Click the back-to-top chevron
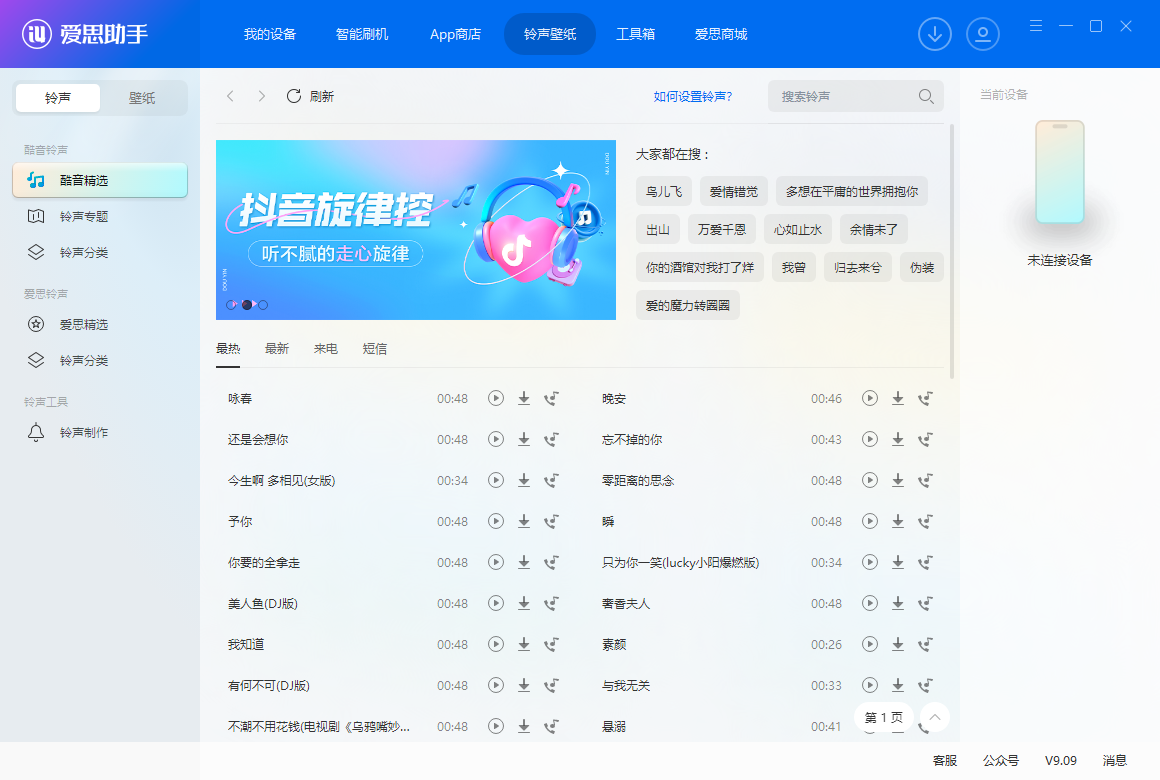This screenshot has width=1160, height=780. (x=933, y=717)
